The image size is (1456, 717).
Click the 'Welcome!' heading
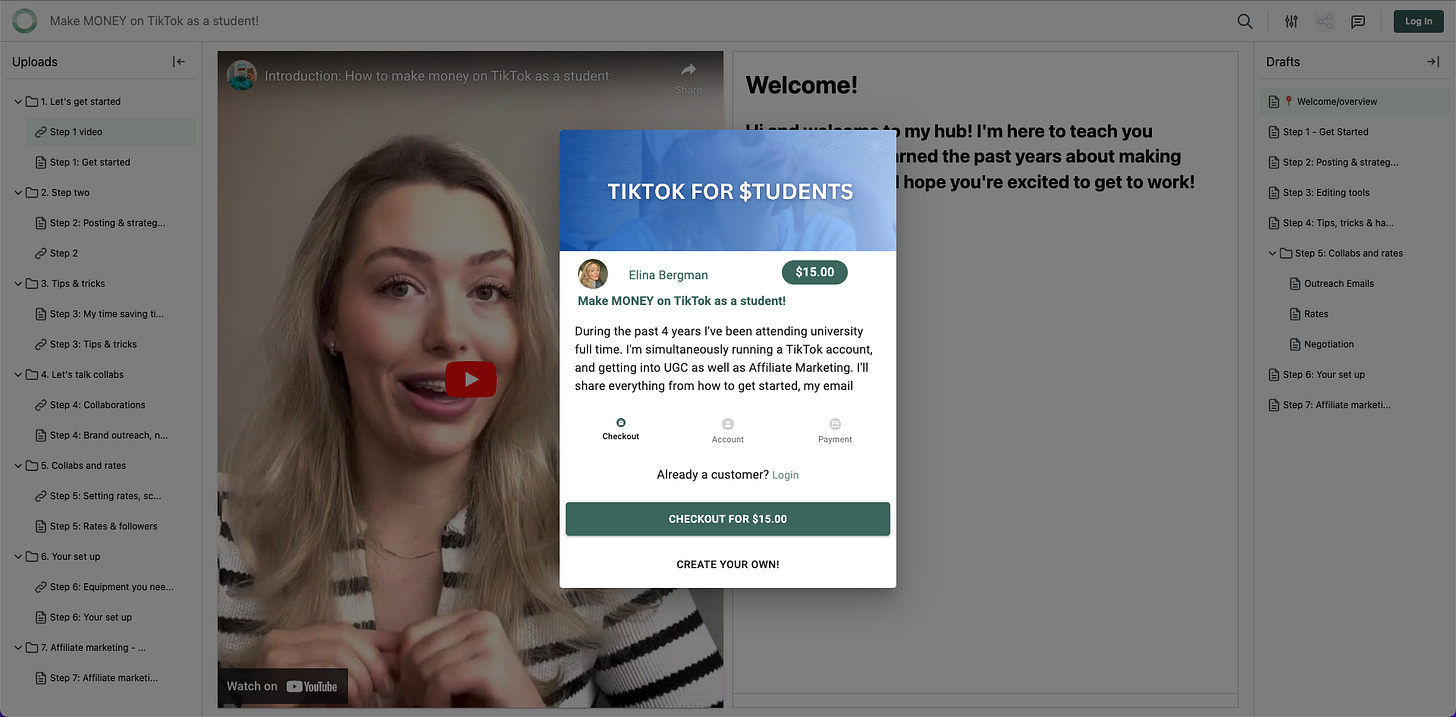pos(802,85)
